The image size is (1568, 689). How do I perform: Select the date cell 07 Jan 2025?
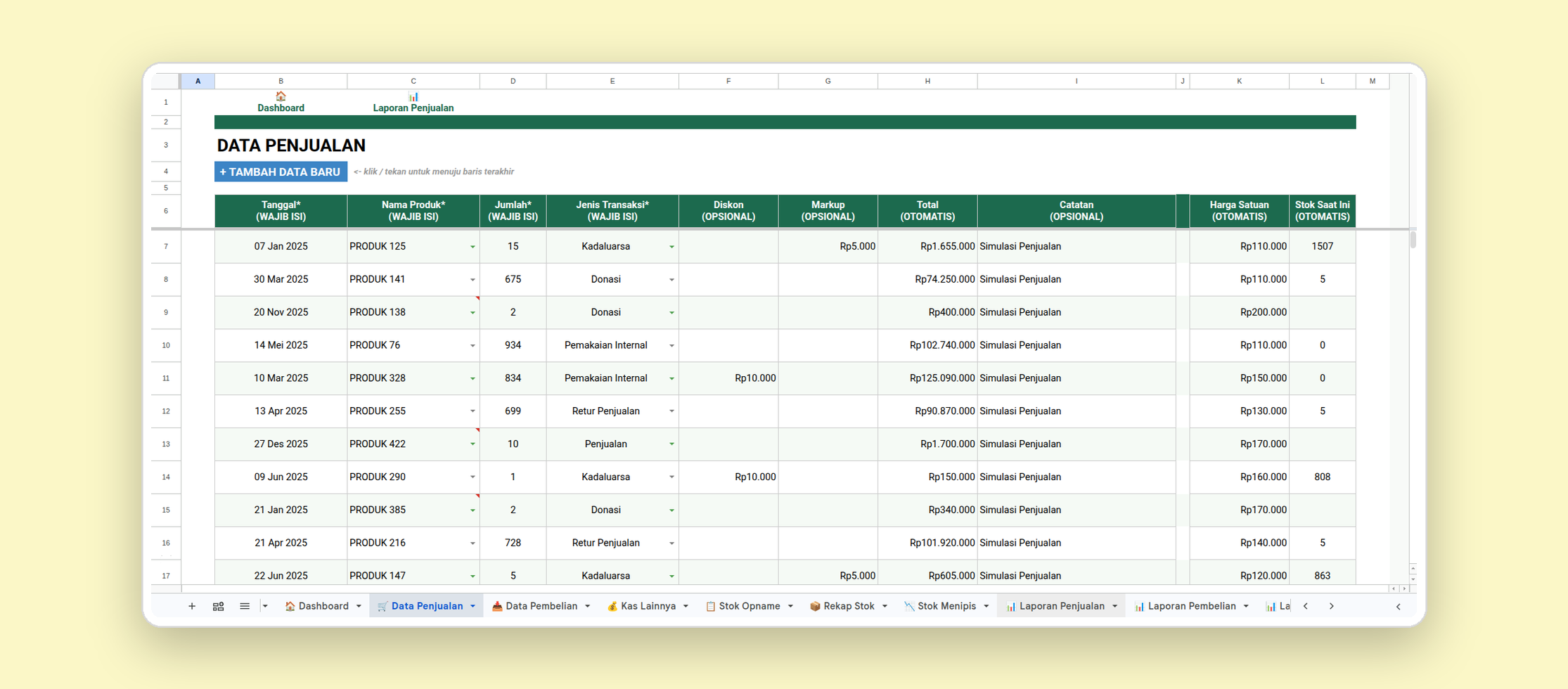(281, 247)
